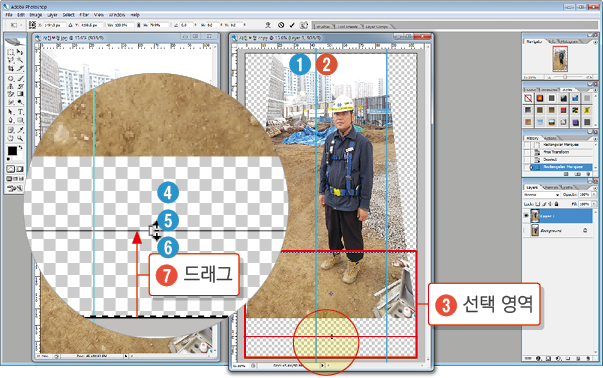Select the Notes tool

click(x=10, y=130)
